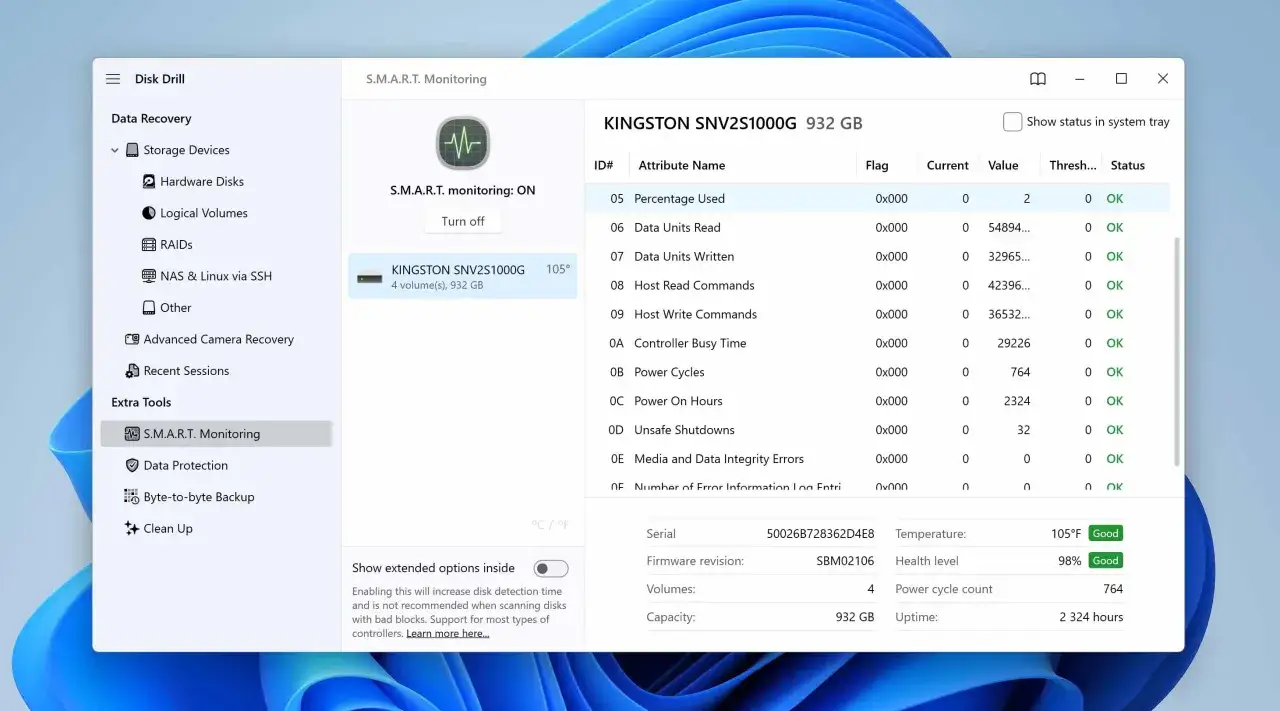This screenshot has width=1280, height=711.
Task: Select the Logical Volumes icon
Action: (x=150, y=213)
